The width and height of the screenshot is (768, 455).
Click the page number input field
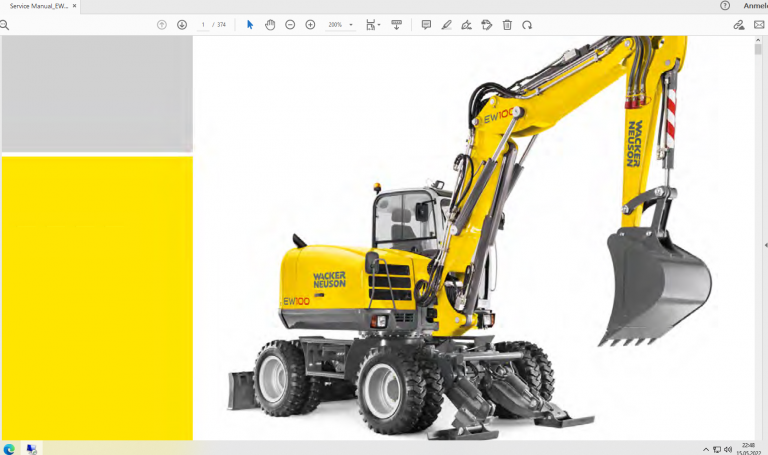[203, 24]
